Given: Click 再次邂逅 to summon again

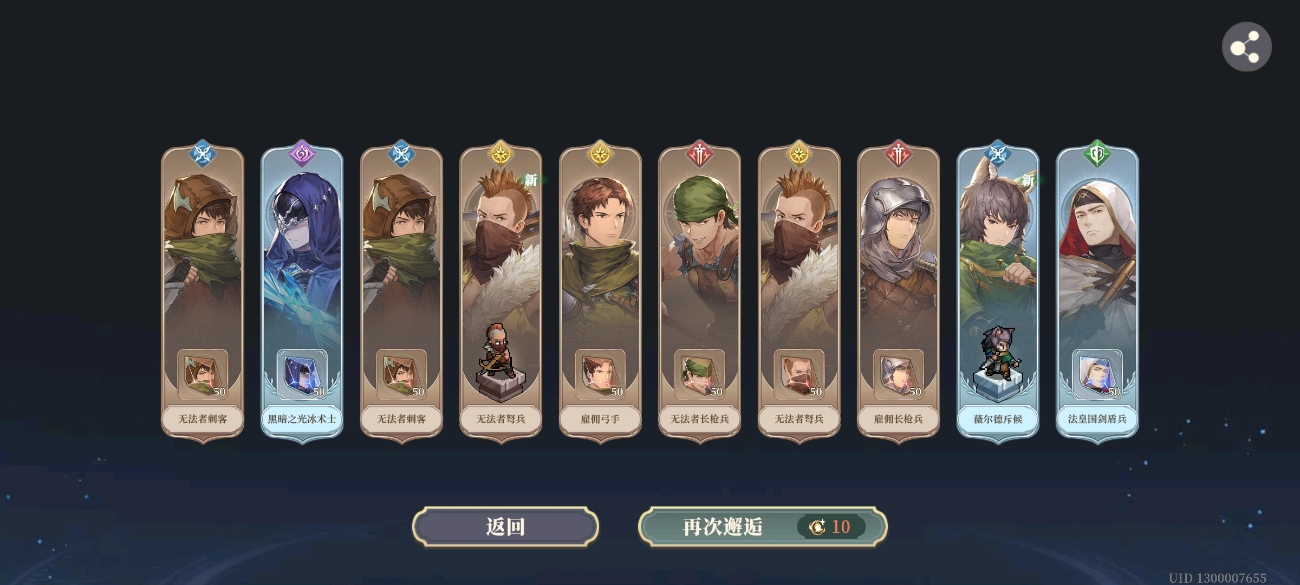Looking at the screenshot, I should (x=763, y=527).
